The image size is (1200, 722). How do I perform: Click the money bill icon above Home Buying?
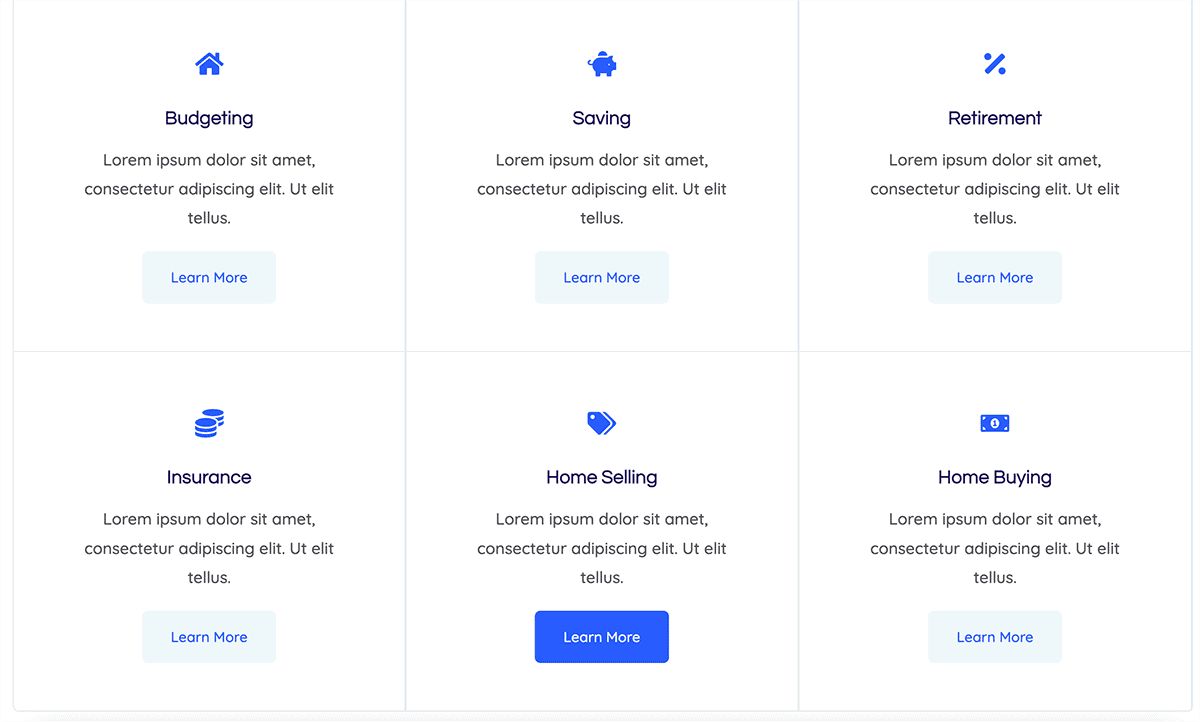tap(995, 423)
